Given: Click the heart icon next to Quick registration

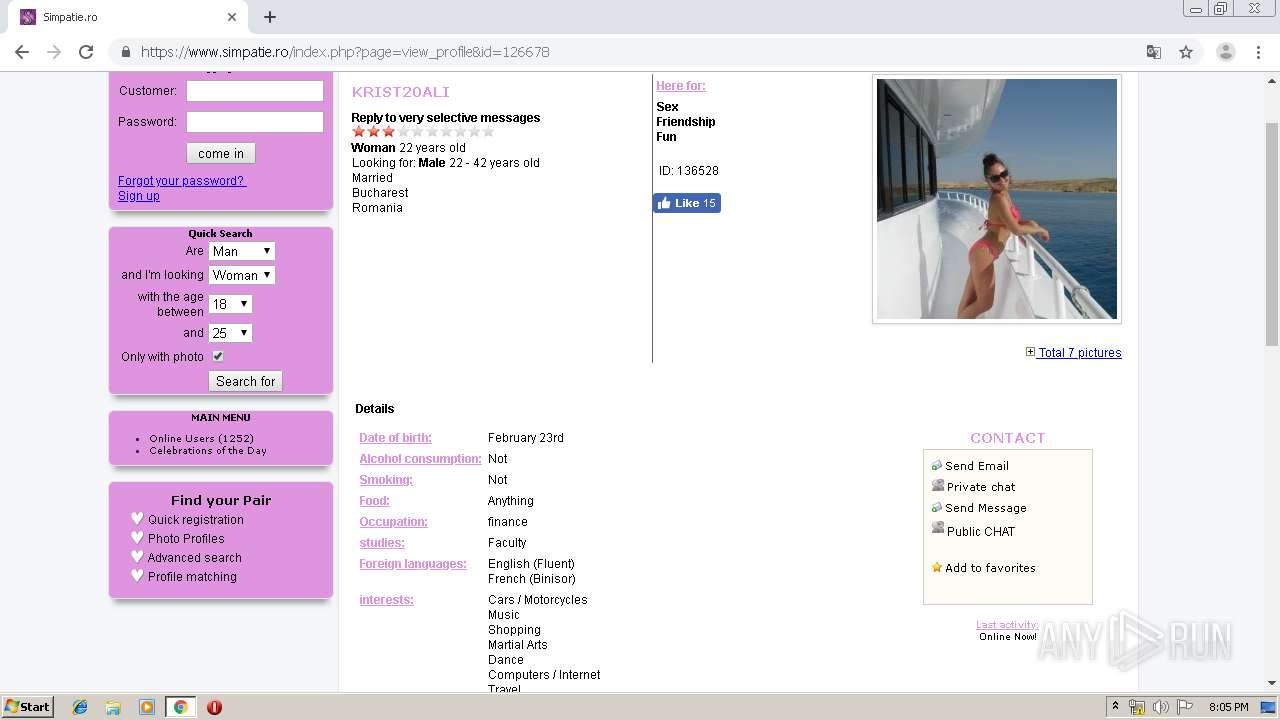Looking at the screenshot, I should click(x=137, y=518).
